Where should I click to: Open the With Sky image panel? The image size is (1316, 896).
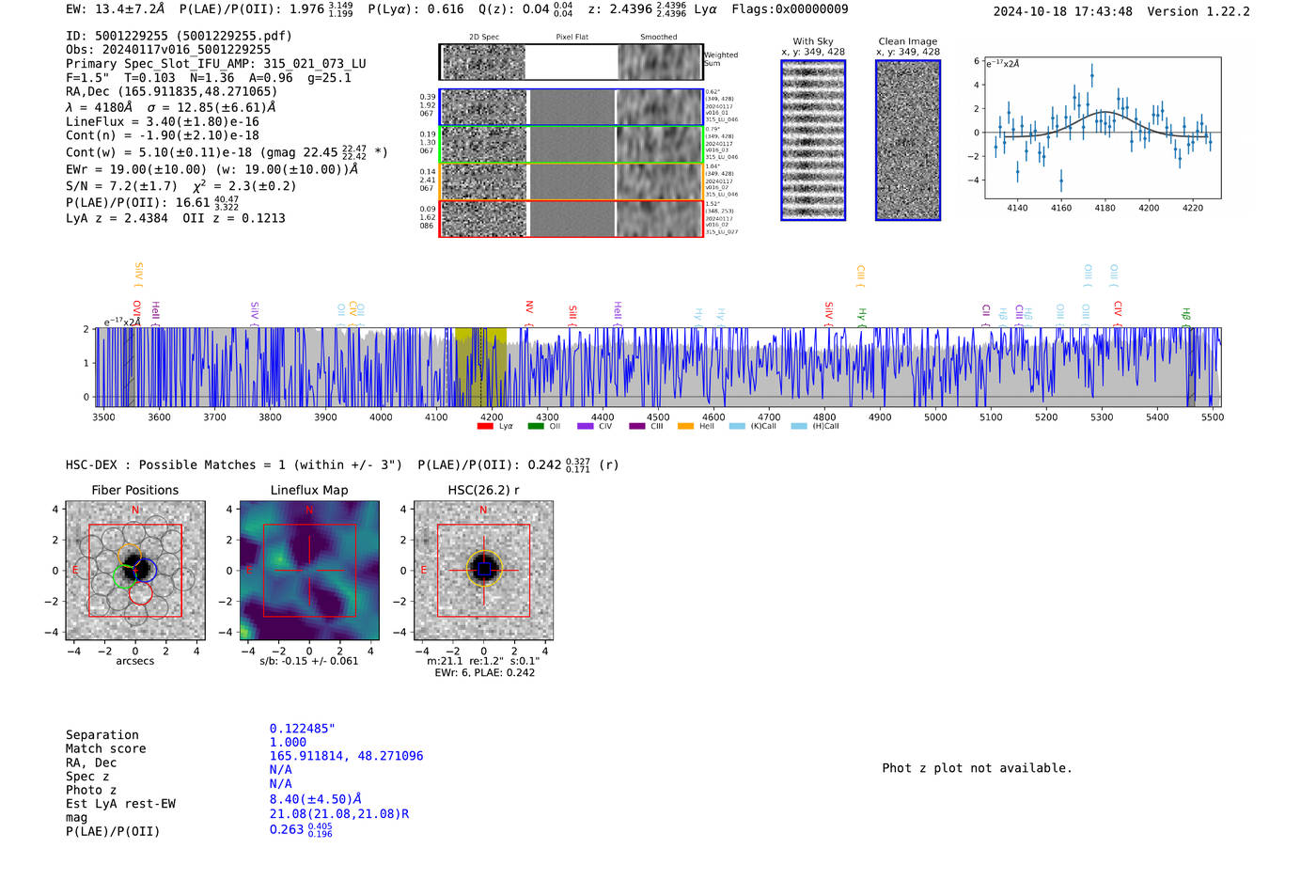click(x=813, y=140)
